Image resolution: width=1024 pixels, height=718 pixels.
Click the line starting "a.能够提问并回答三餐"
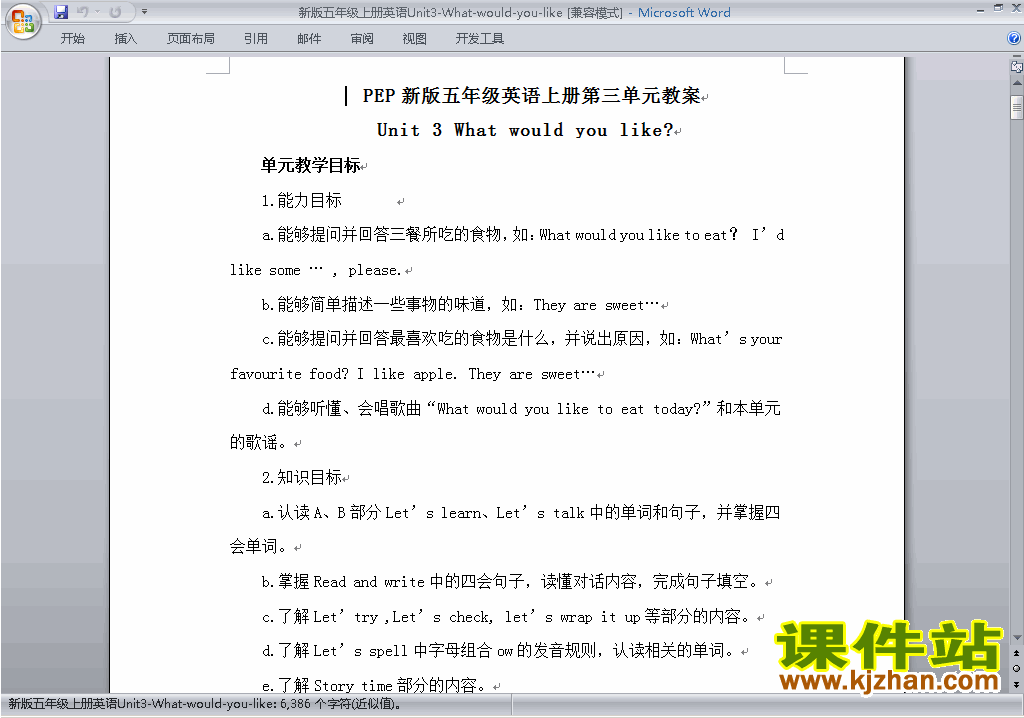point(522,235)
